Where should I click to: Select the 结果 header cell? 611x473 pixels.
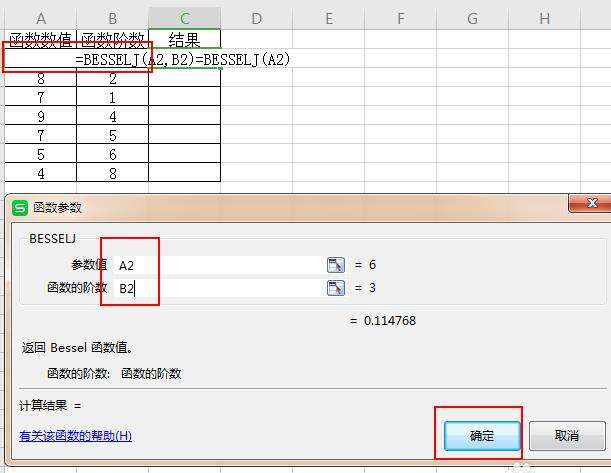185,39
